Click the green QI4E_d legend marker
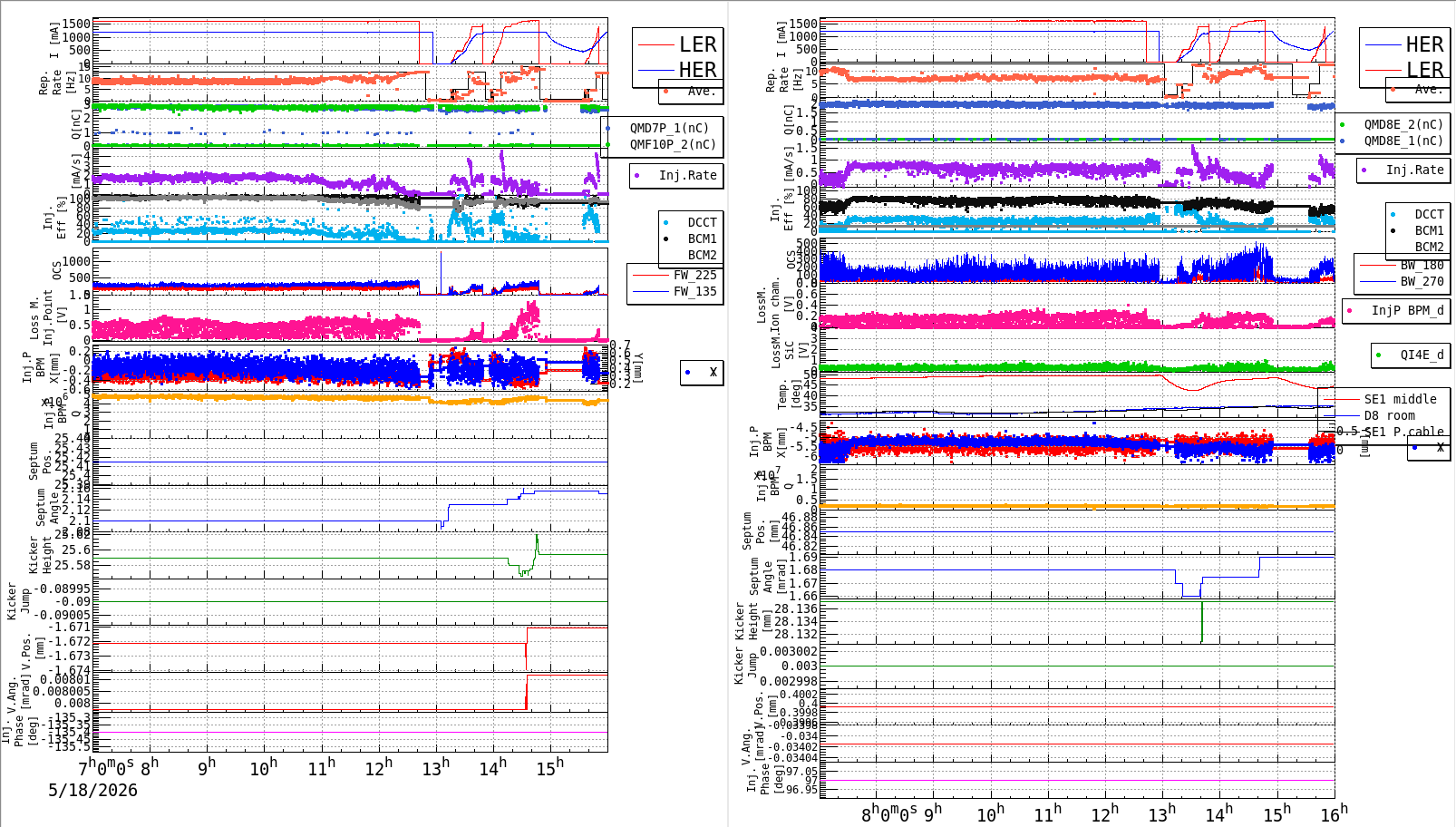The image size is (1456, 827). tap(1379, 355)
